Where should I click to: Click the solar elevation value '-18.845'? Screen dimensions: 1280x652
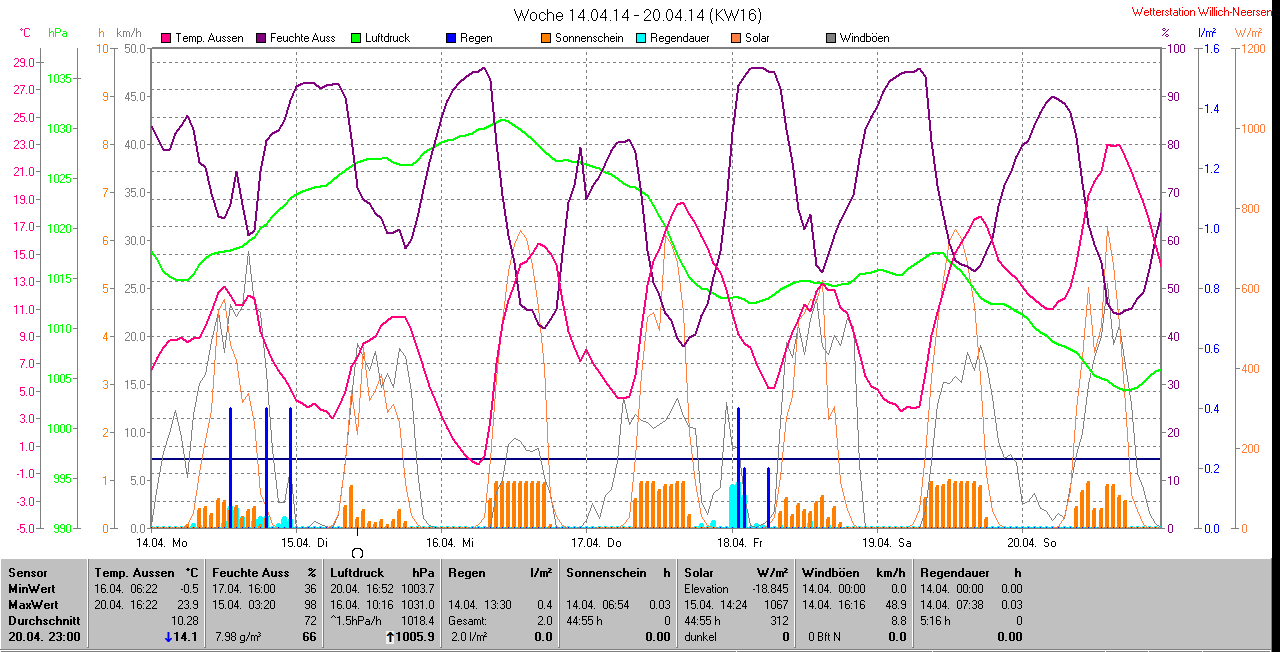click(770, 589)
